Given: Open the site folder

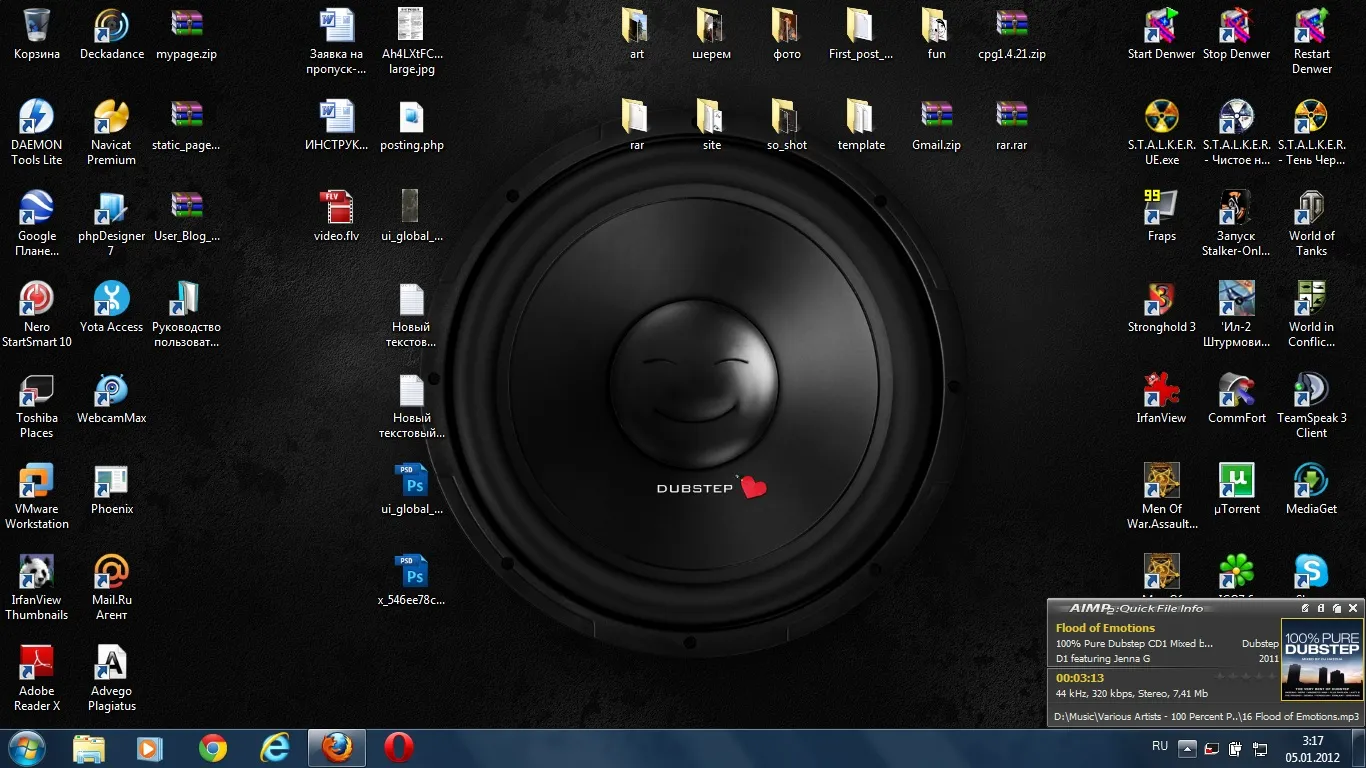Looking at the screenshot, I should coord(711,125).
